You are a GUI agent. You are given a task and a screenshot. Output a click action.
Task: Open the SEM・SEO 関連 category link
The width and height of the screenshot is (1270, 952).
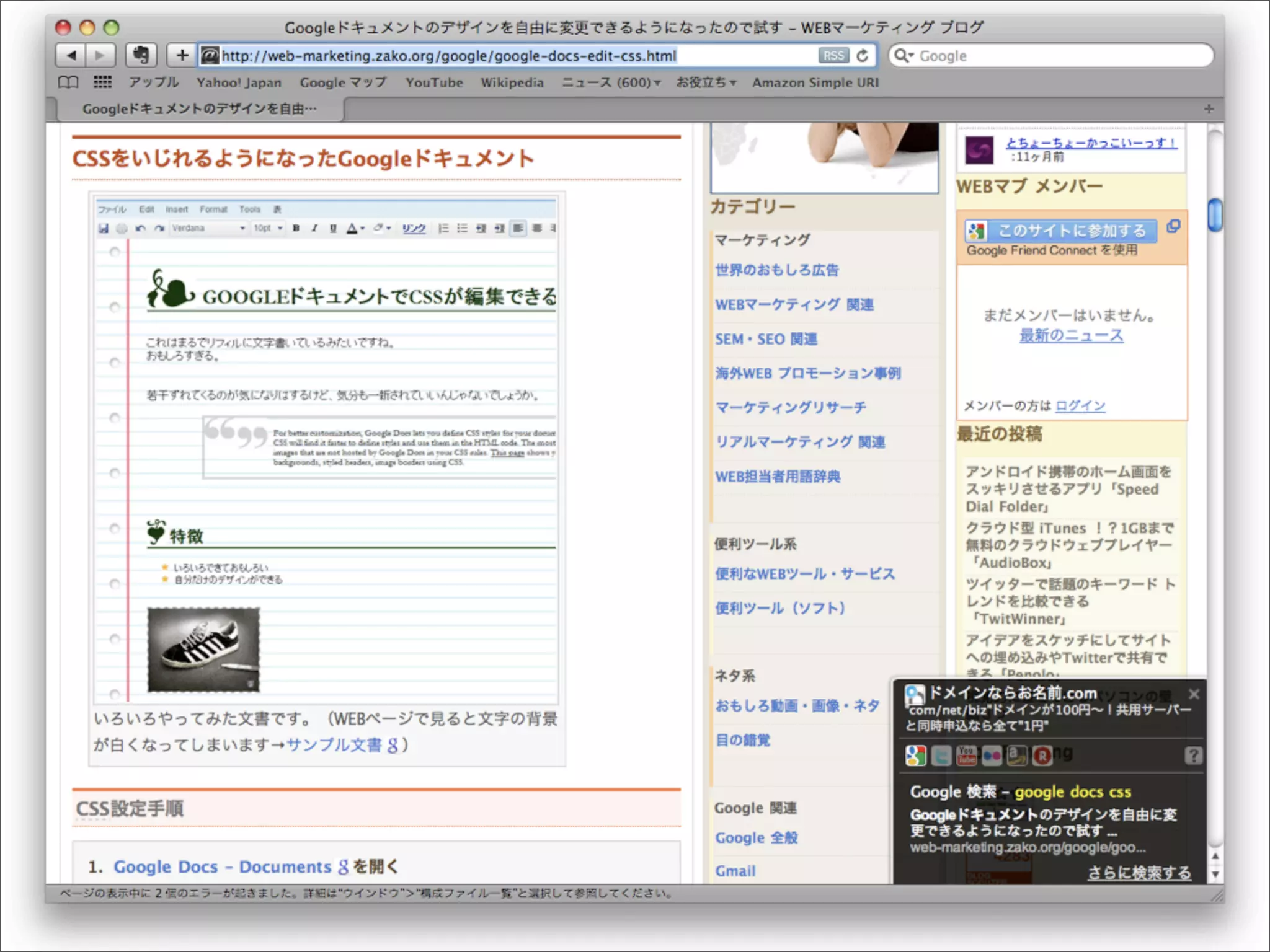(766, 340)
